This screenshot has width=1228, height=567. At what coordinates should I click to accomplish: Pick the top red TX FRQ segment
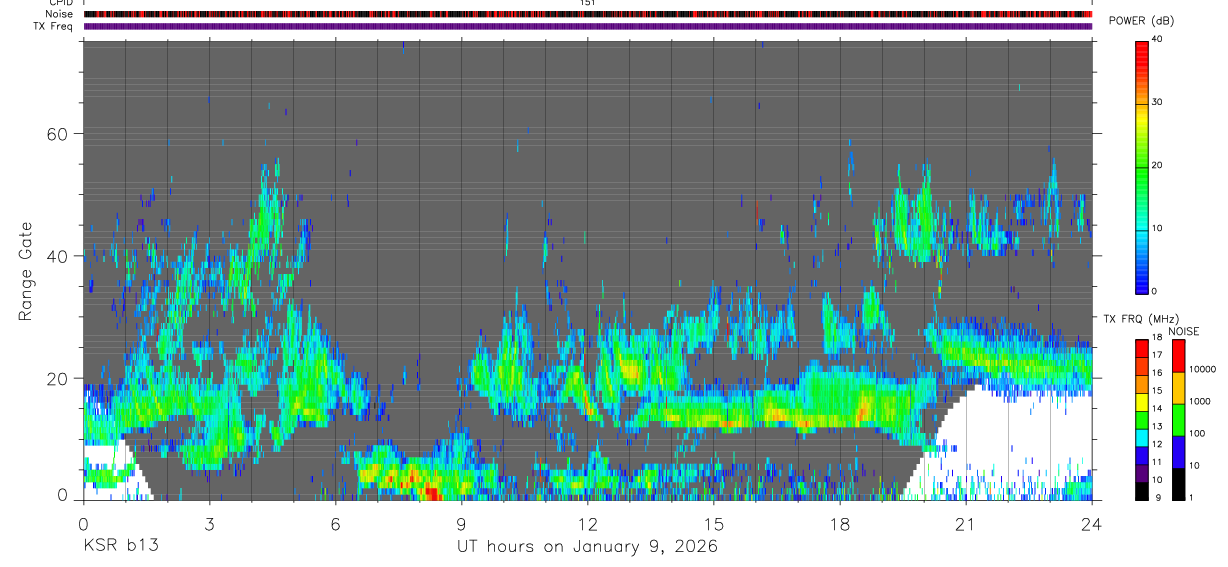(1141, 348)
